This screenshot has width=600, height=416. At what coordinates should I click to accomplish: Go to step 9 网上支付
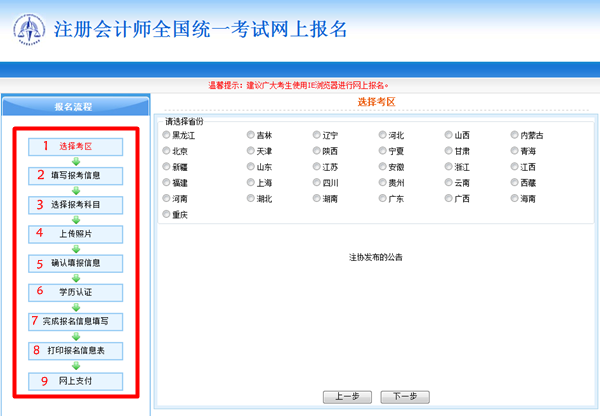click(x=76, y=381)
